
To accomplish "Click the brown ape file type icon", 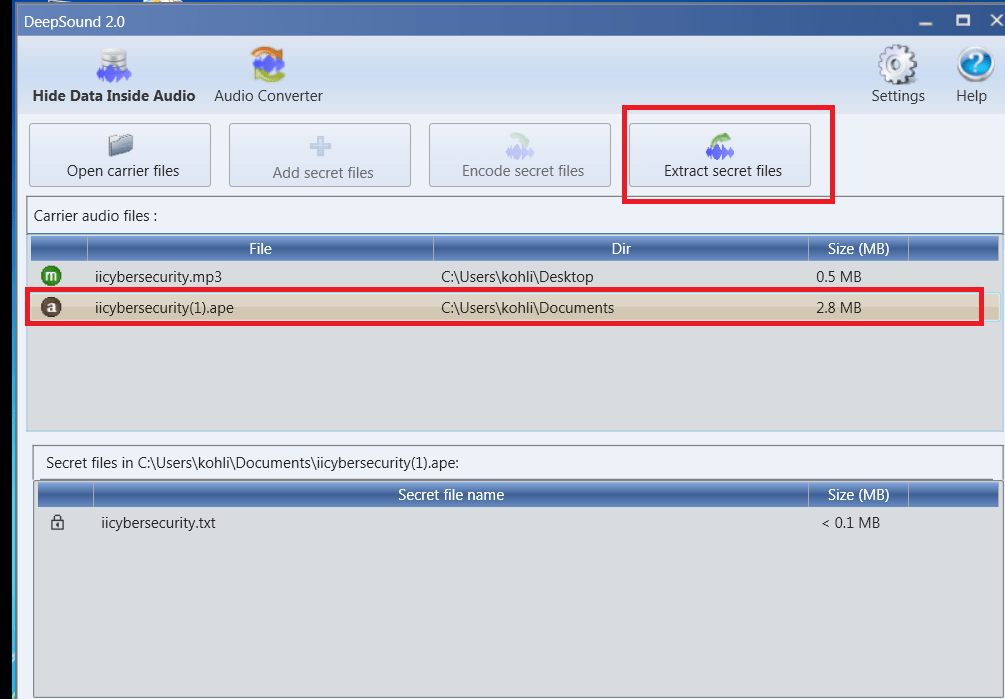I will coord(51,308).
